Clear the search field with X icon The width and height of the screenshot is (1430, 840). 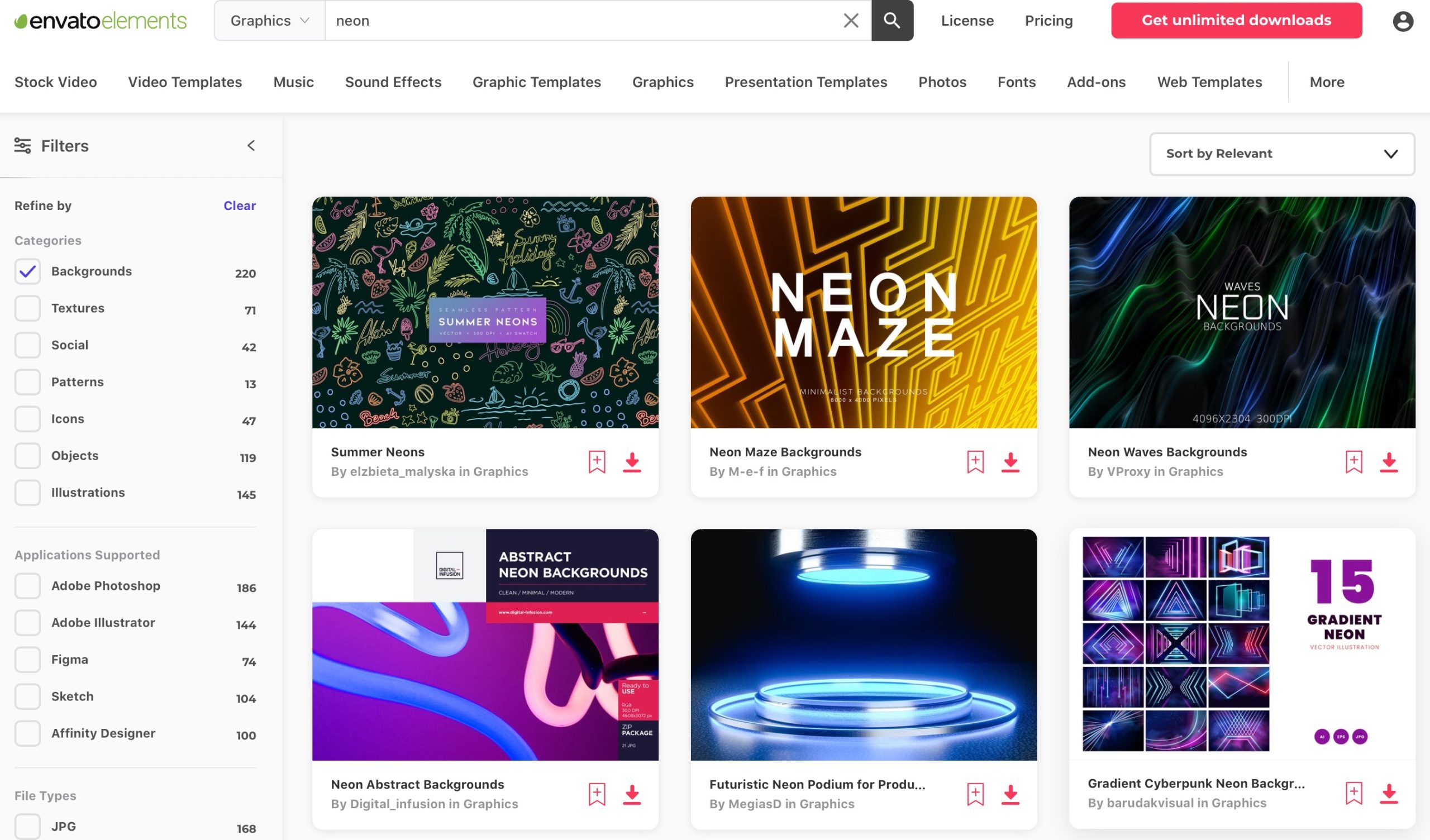(x=850, y=21)
